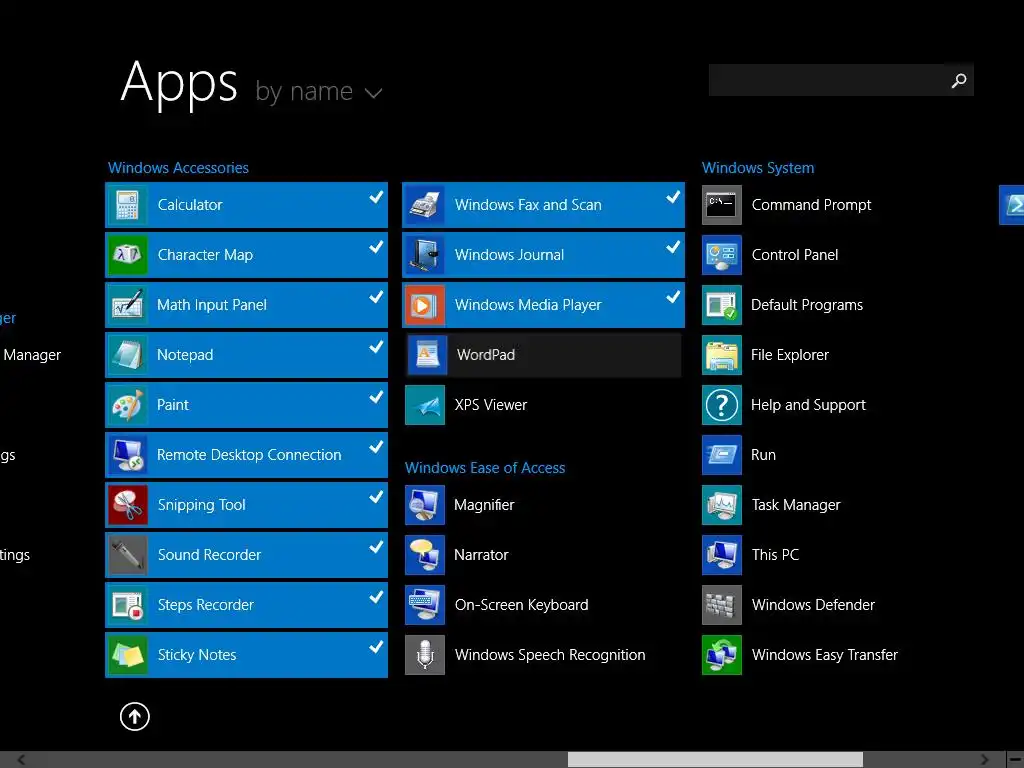The image size is (1024, 768).
Task: Click the XPS Viewer label text
Action: (491, 405)
